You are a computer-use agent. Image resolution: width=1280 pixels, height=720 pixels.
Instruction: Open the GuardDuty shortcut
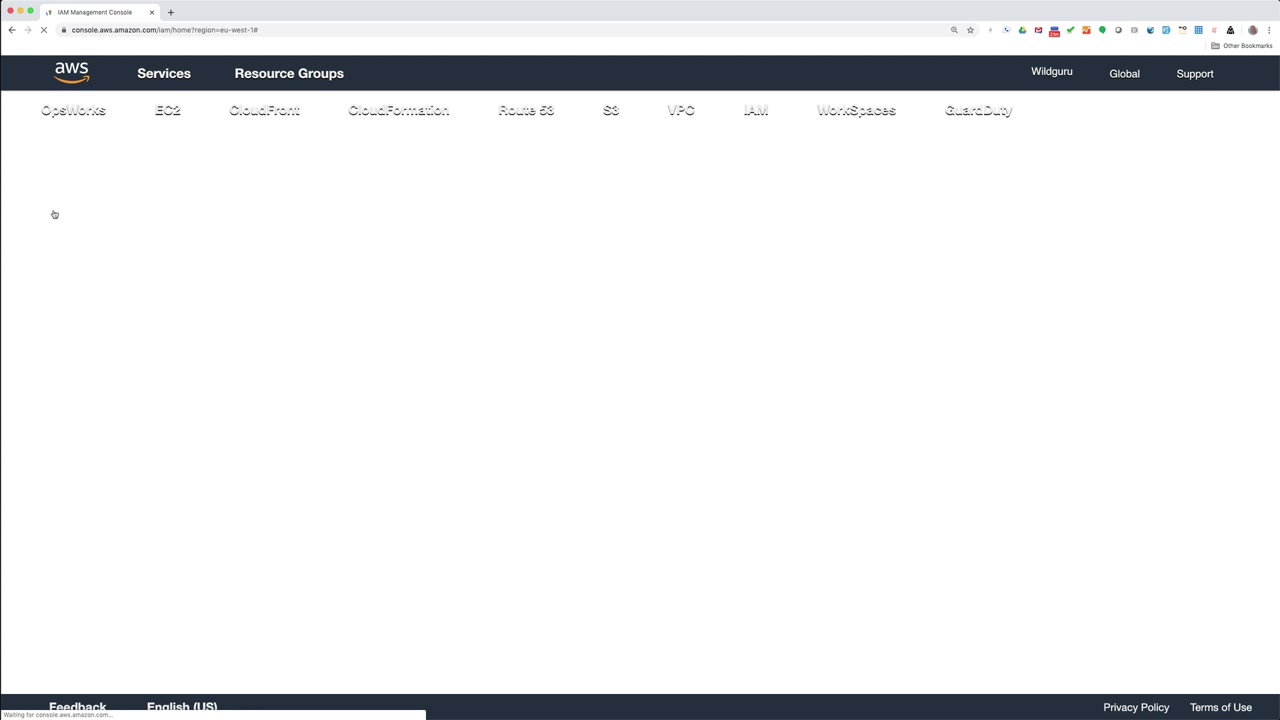978,110
